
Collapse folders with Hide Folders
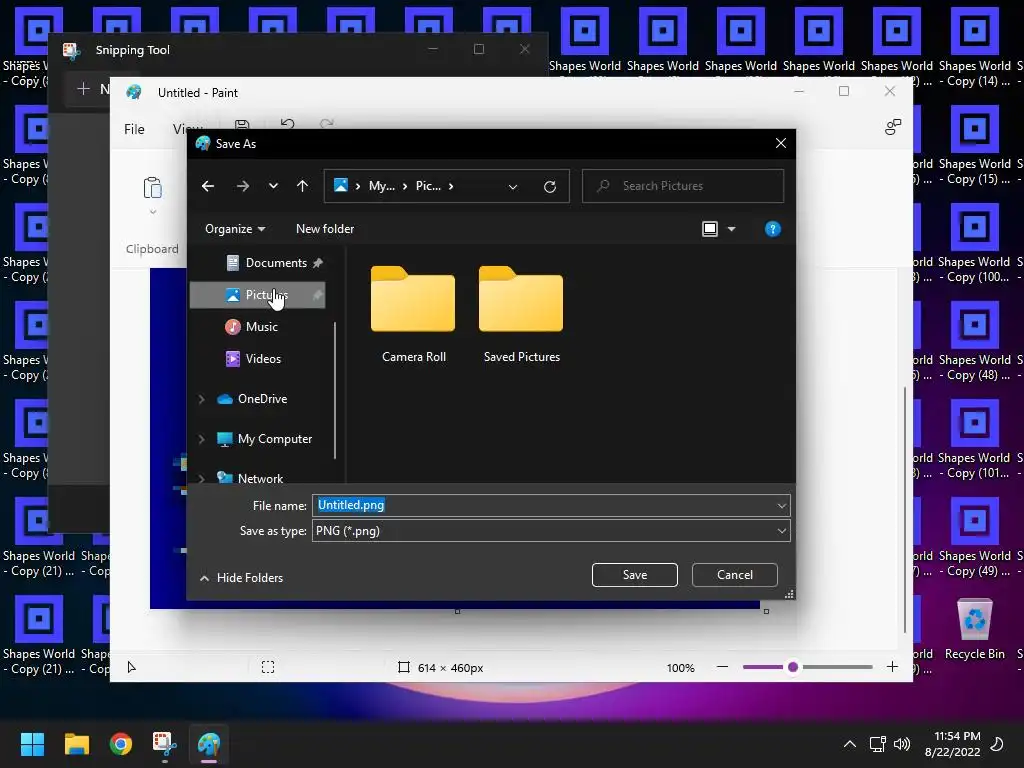pyautogui.click(x=242, y=578)
